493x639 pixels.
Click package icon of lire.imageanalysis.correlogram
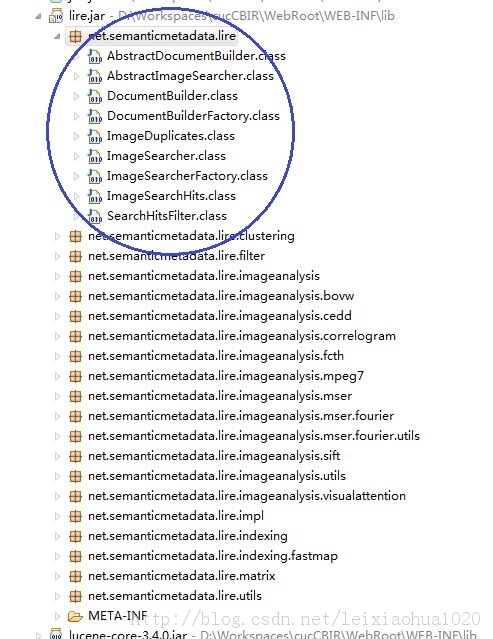(75, 336)
